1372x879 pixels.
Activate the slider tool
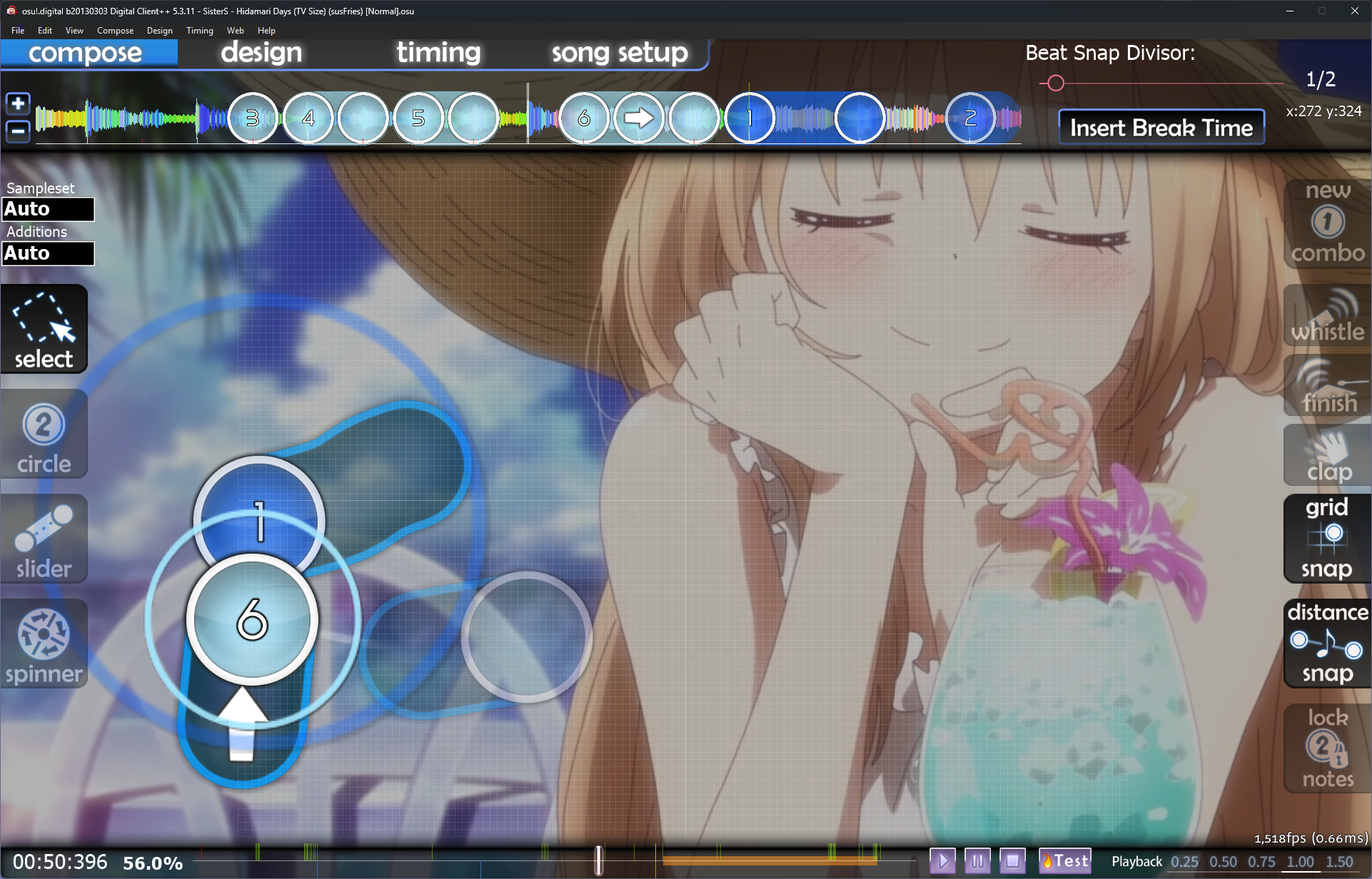coord(44,539)
